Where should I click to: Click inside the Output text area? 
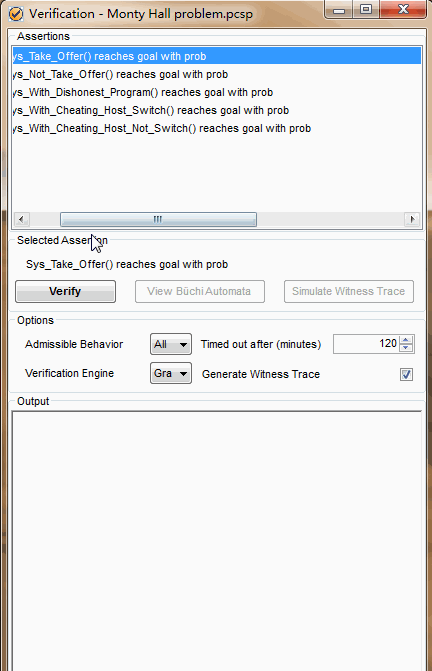click(216, 541)
